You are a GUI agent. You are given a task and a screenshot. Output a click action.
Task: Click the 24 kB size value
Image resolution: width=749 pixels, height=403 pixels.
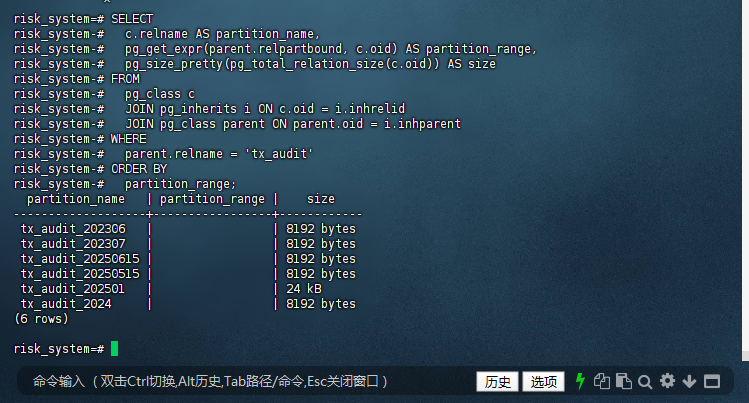[x=304, y=289]
